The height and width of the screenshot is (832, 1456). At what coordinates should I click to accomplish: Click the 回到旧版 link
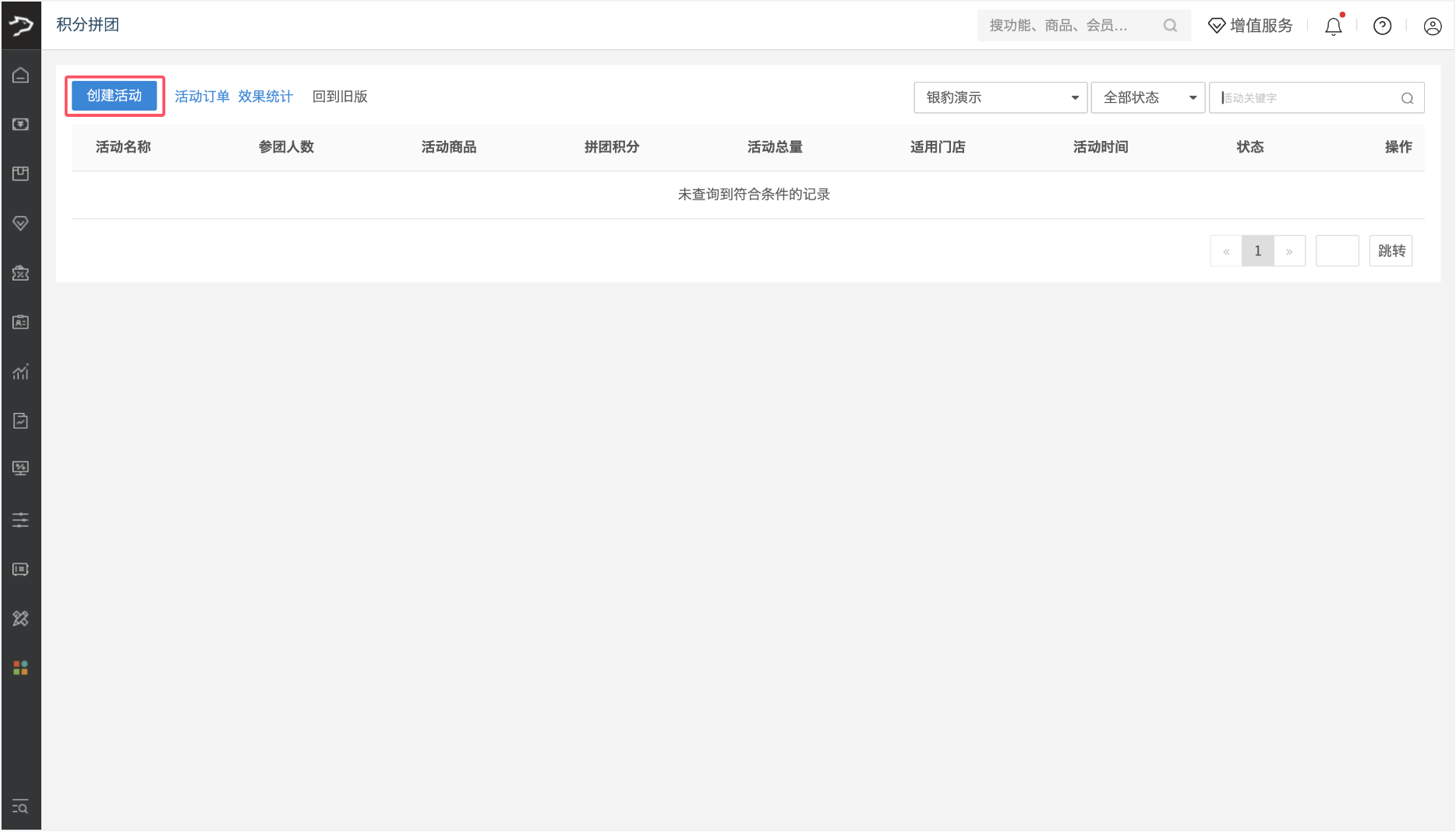pyautogui.click(x=340, y=97)
